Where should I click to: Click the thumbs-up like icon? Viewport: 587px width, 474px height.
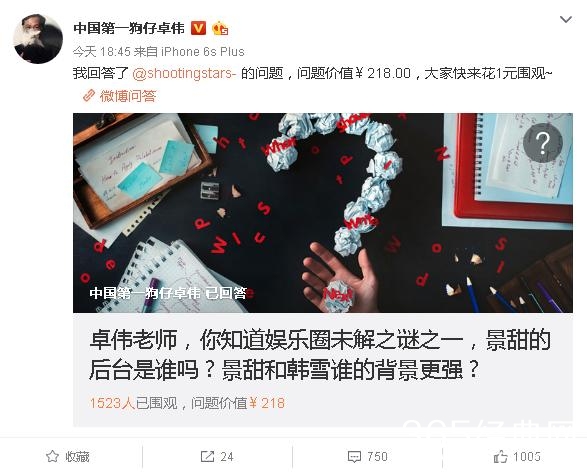coord(501,456)
